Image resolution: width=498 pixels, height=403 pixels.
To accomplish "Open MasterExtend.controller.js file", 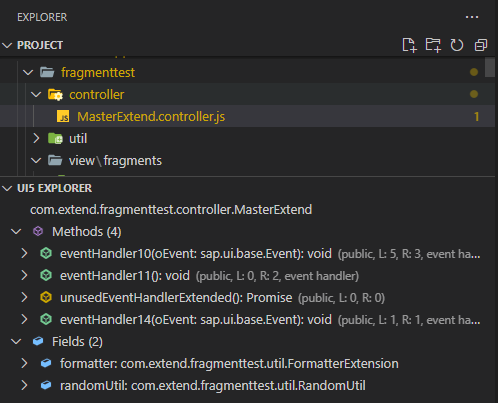I will pos(151,117).
